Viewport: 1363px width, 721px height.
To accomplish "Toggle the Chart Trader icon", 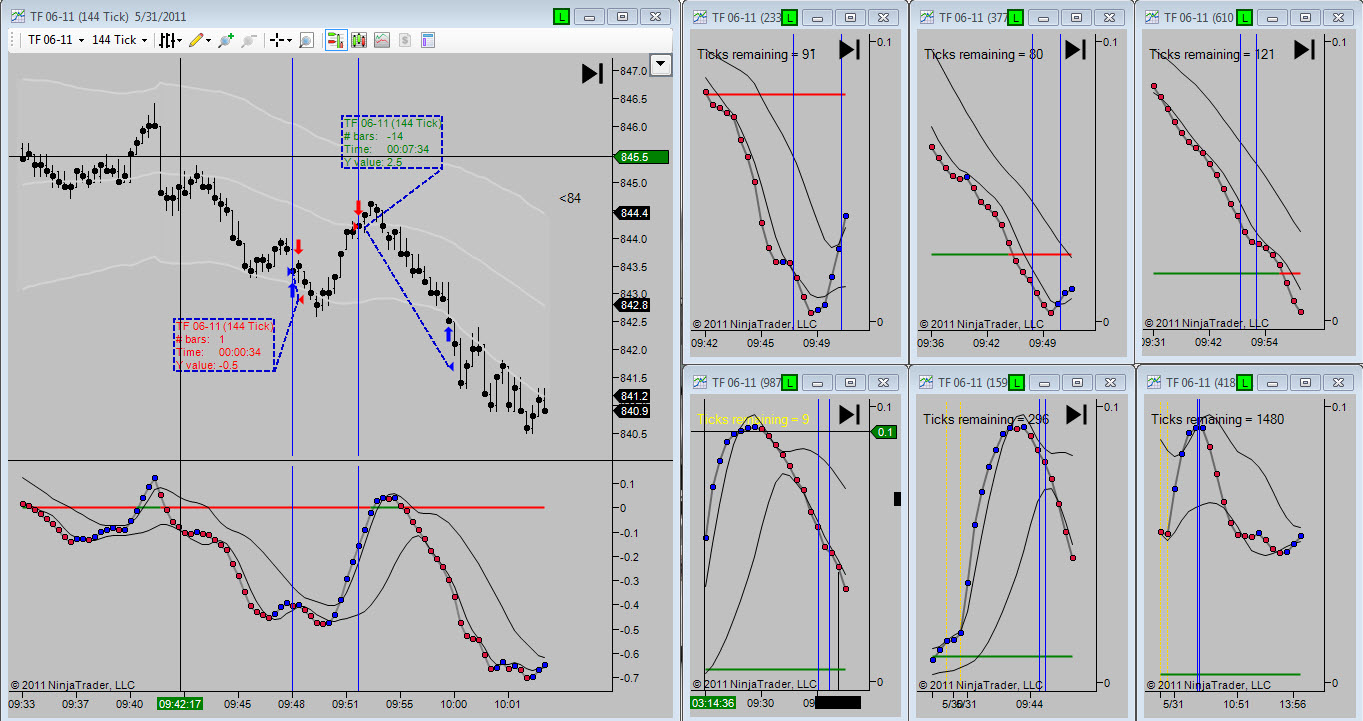I will [336, 40].
